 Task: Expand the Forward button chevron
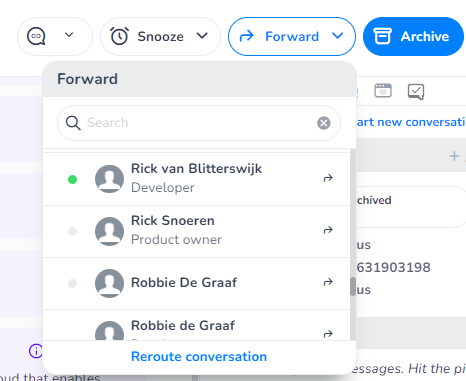338,36
